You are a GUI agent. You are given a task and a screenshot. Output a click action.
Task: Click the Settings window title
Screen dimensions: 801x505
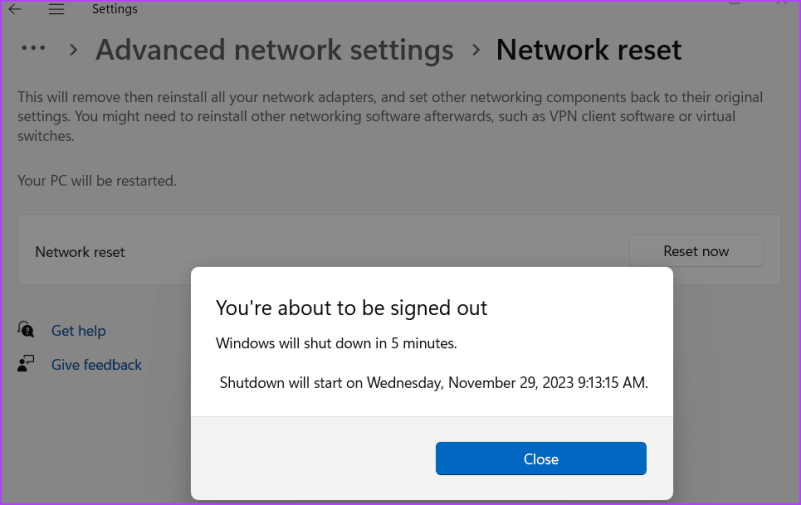(114, 9)
